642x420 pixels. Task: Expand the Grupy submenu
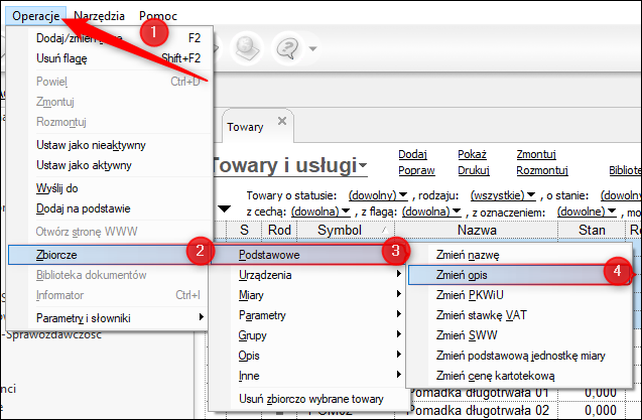[x=309, y=336]
